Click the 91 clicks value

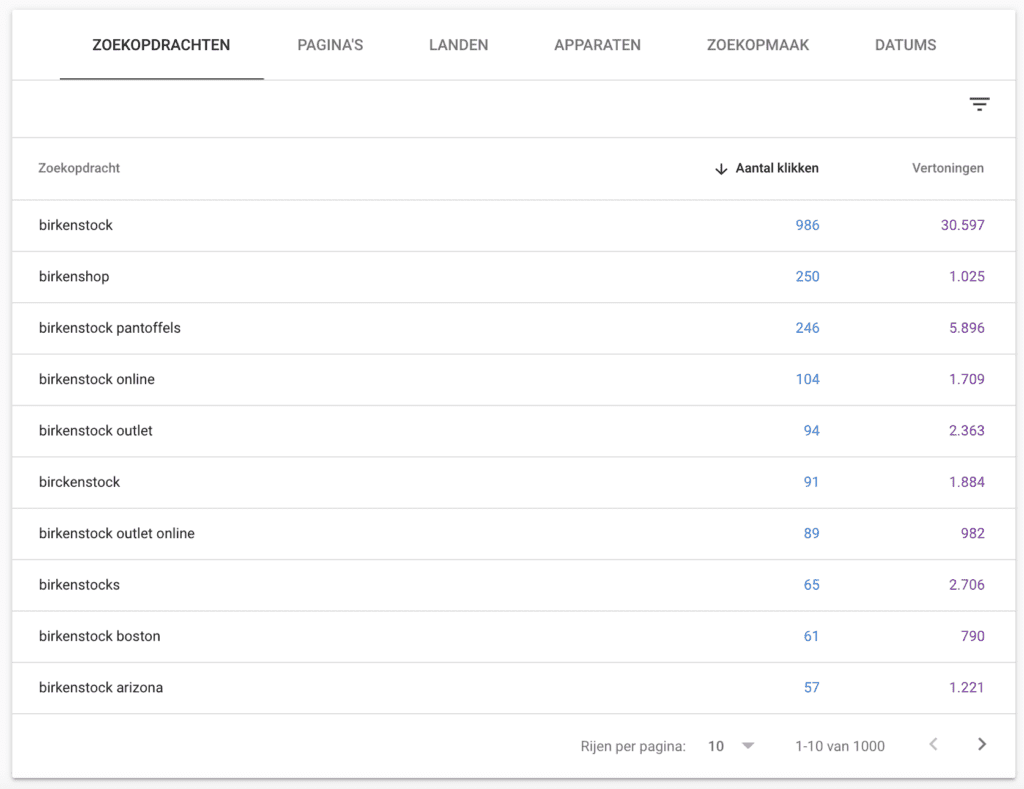click(811, 482)
